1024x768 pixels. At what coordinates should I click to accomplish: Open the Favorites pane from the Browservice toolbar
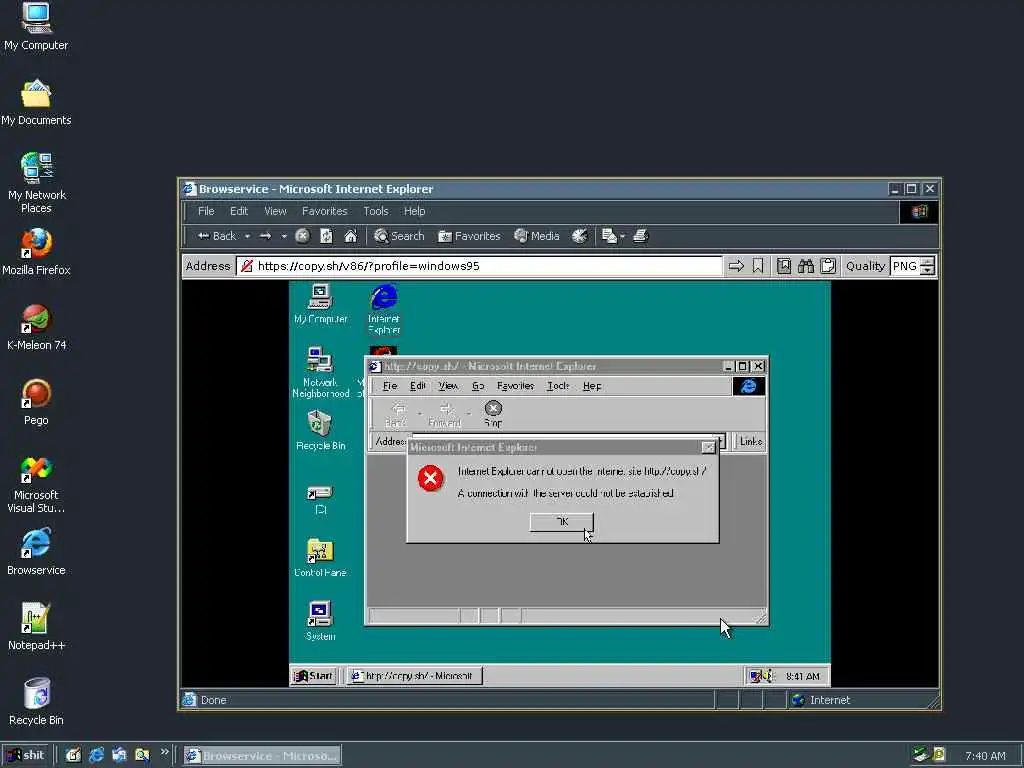click(x=469, y=236)
